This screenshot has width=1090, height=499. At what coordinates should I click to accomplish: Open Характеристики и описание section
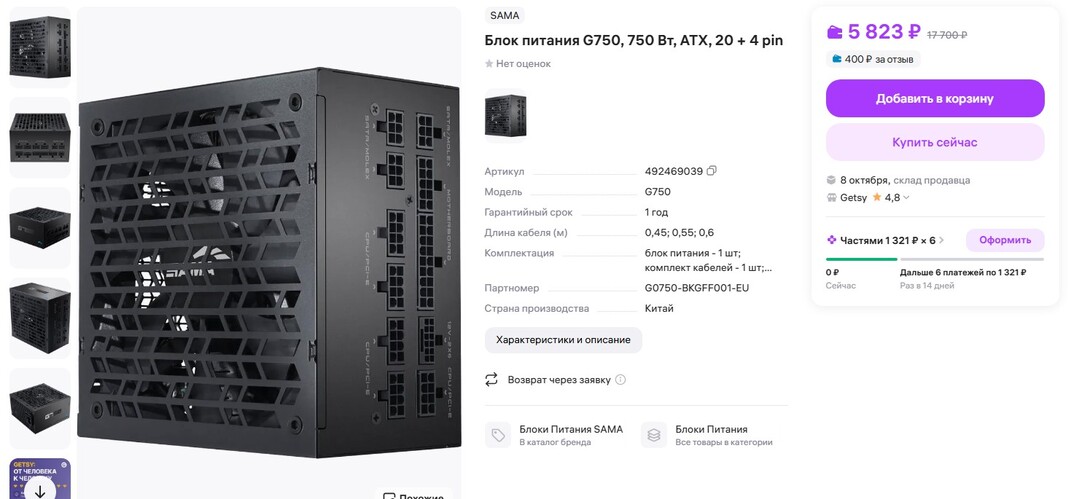(x=563, y=340)
